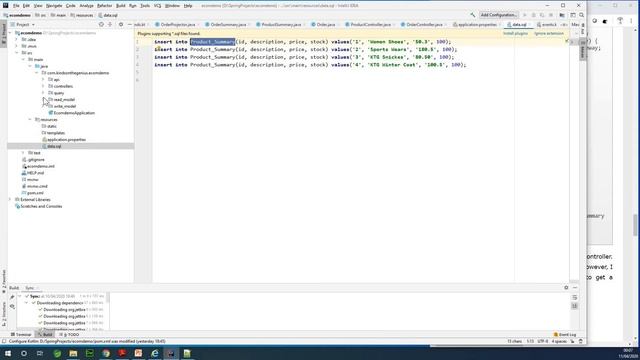
Task: Open the Refactor menu
Action: click(x=104, y=6)
